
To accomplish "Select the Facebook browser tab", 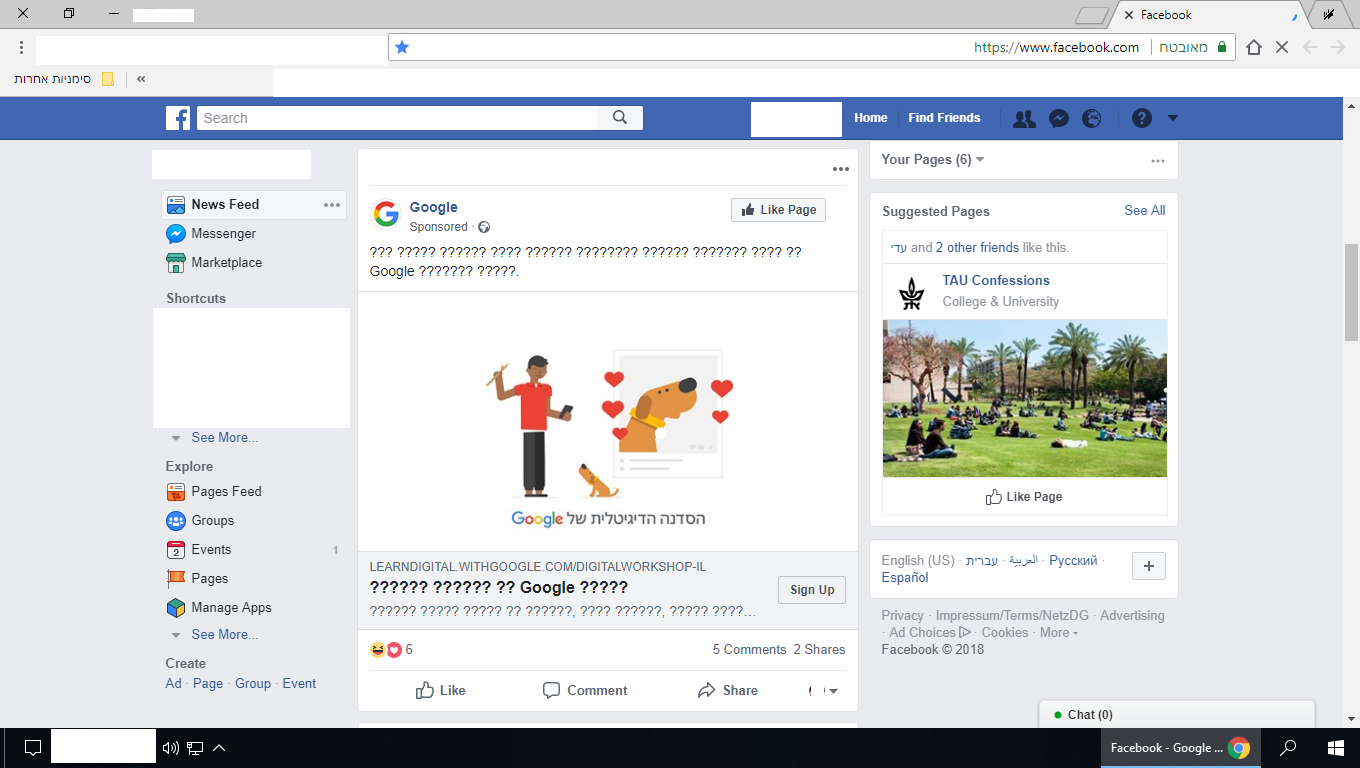I will coord(1209,15).
